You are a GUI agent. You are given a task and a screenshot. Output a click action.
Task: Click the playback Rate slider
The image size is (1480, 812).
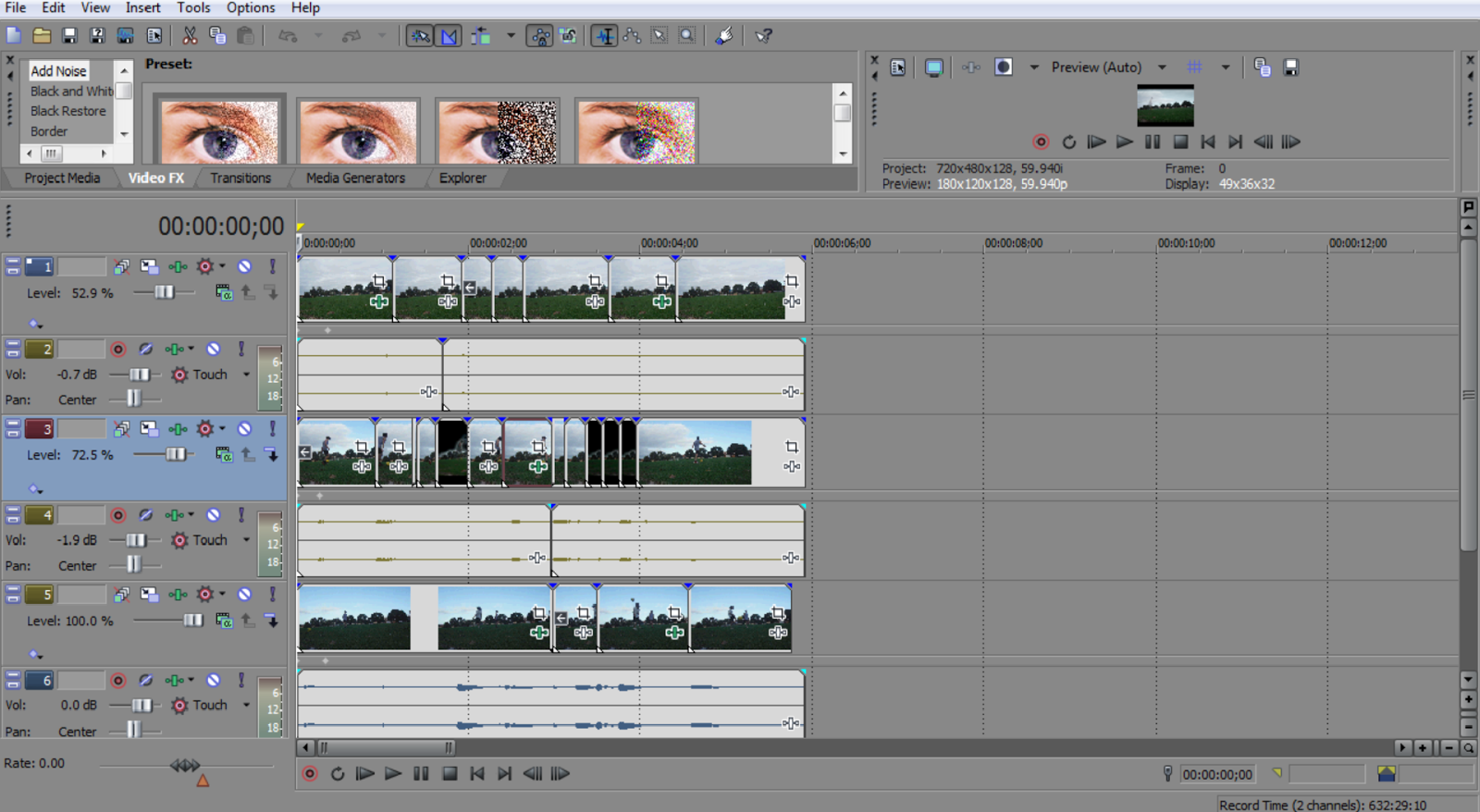(185, 765)
